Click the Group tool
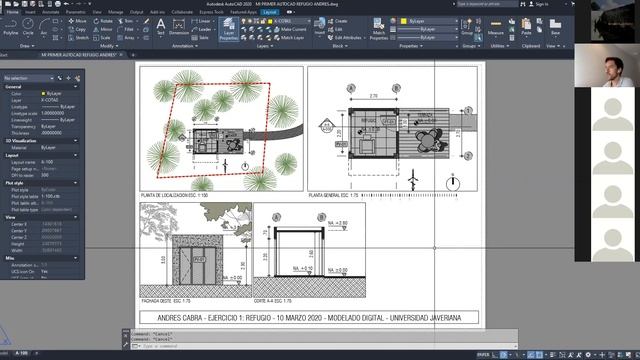 pos(467,27)
